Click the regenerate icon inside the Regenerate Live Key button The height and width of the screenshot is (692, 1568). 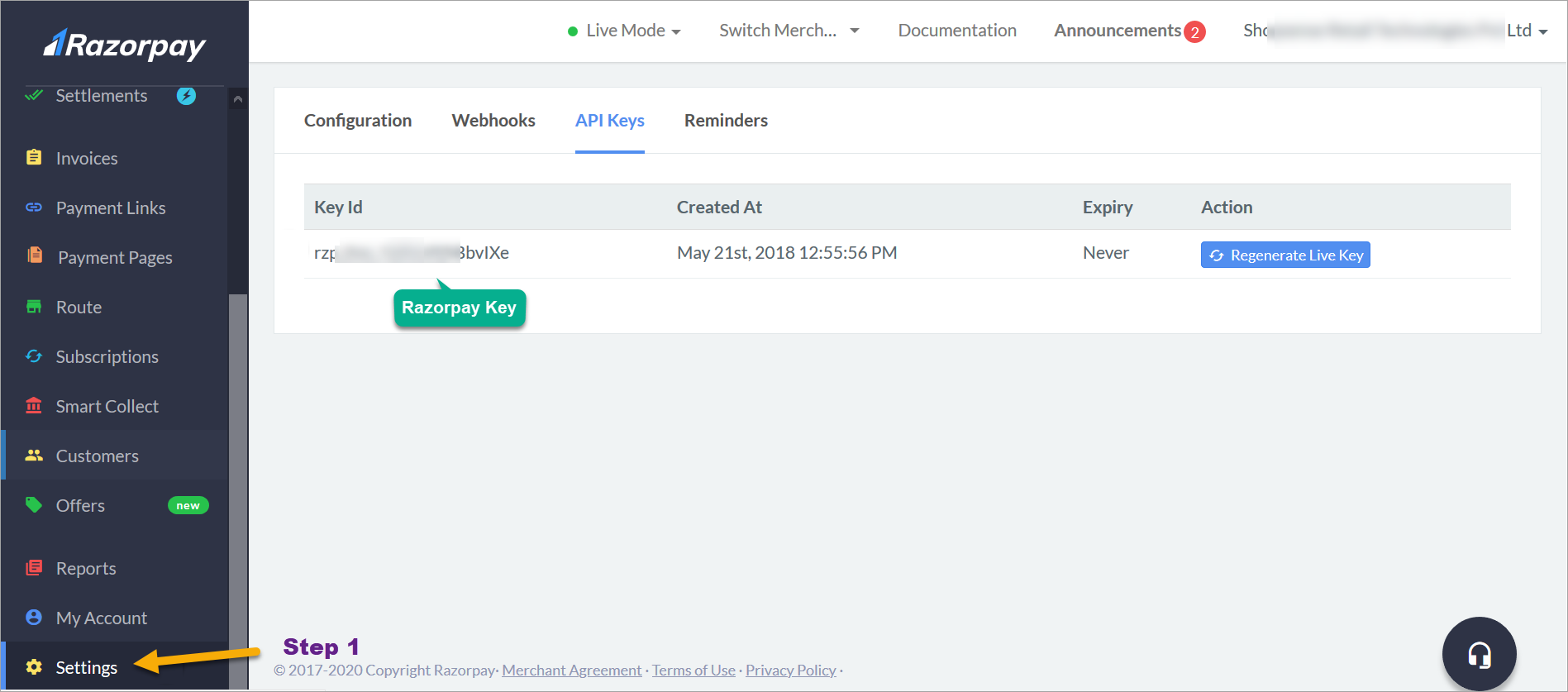tap(1217, 255)
